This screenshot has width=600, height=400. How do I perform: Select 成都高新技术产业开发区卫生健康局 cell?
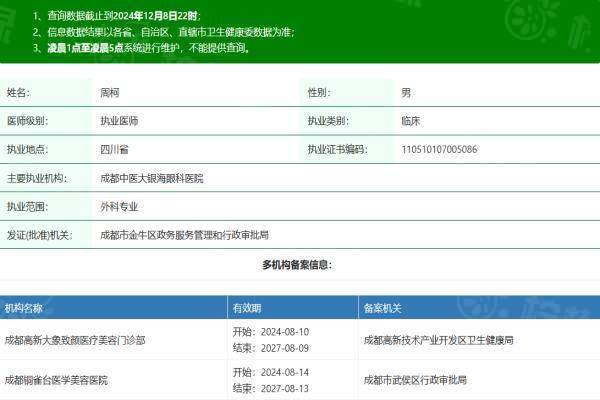point(439,340)
